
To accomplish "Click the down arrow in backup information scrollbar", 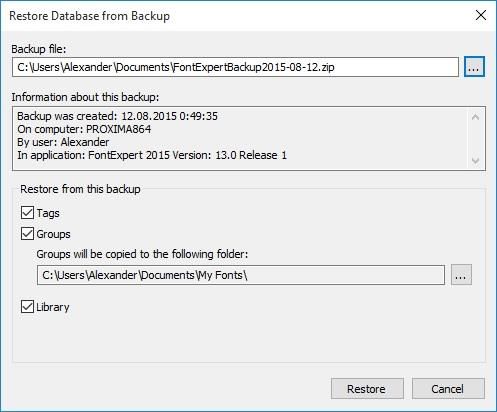I will [476, 161].
